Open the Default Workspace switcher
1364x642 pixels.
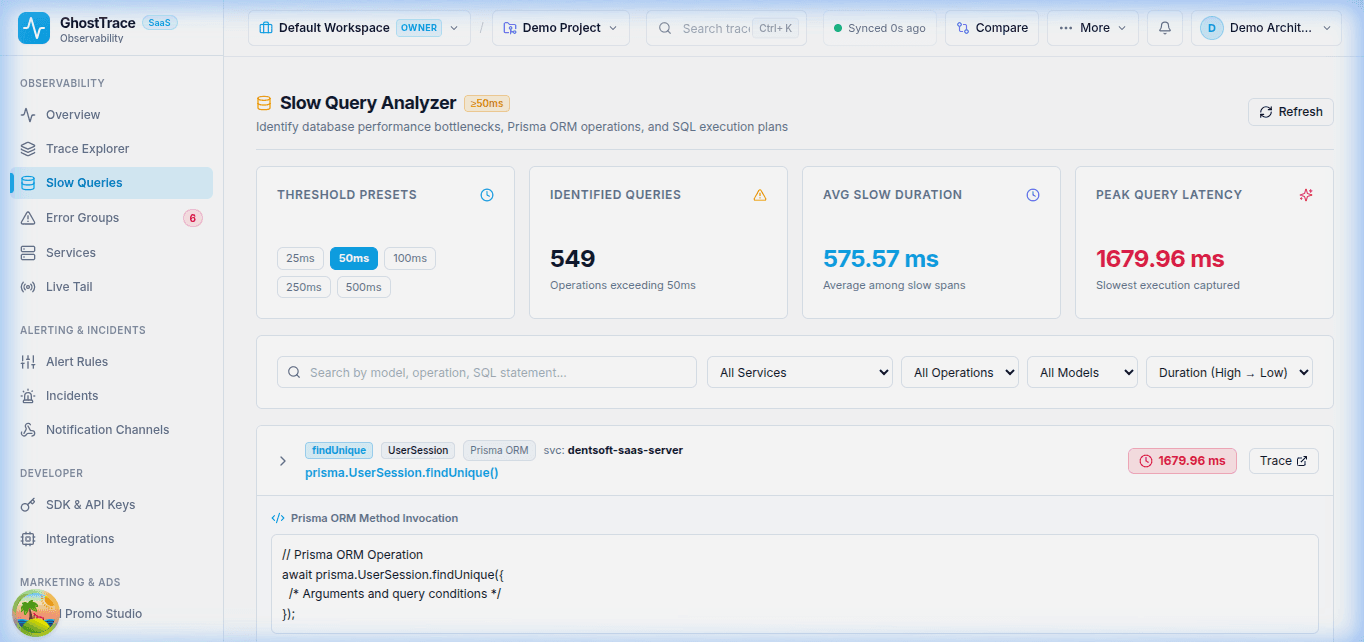[359, 28]
